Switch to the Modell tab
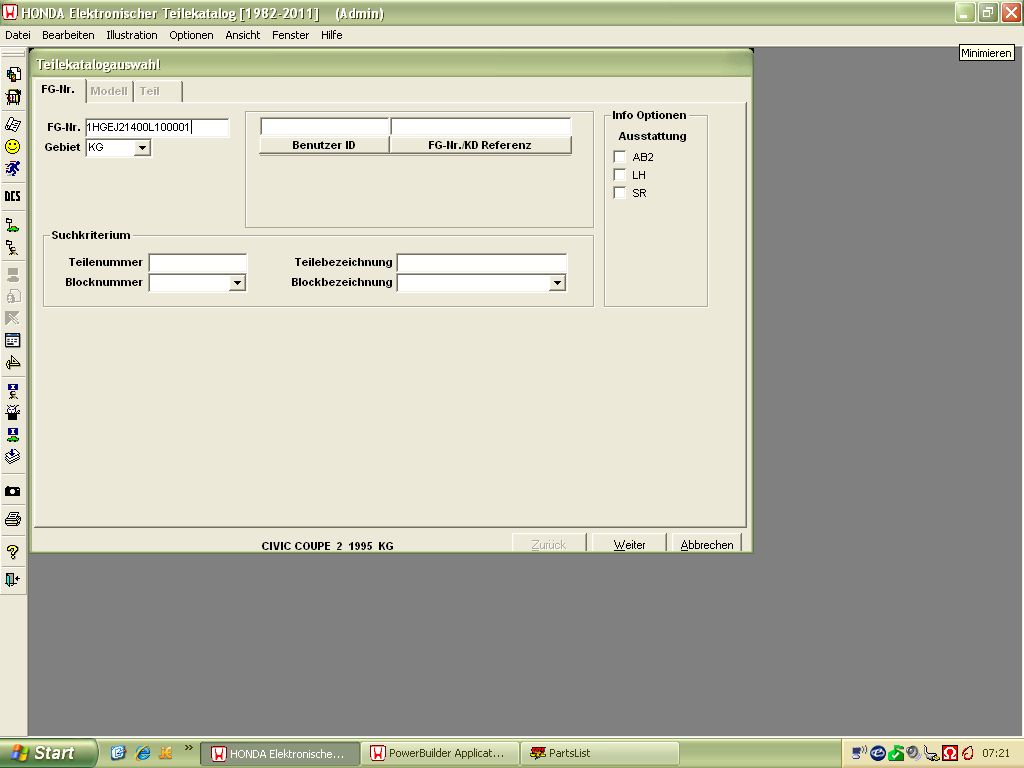This screenshot has height=768, width=1024. click(x=108, y=91)
